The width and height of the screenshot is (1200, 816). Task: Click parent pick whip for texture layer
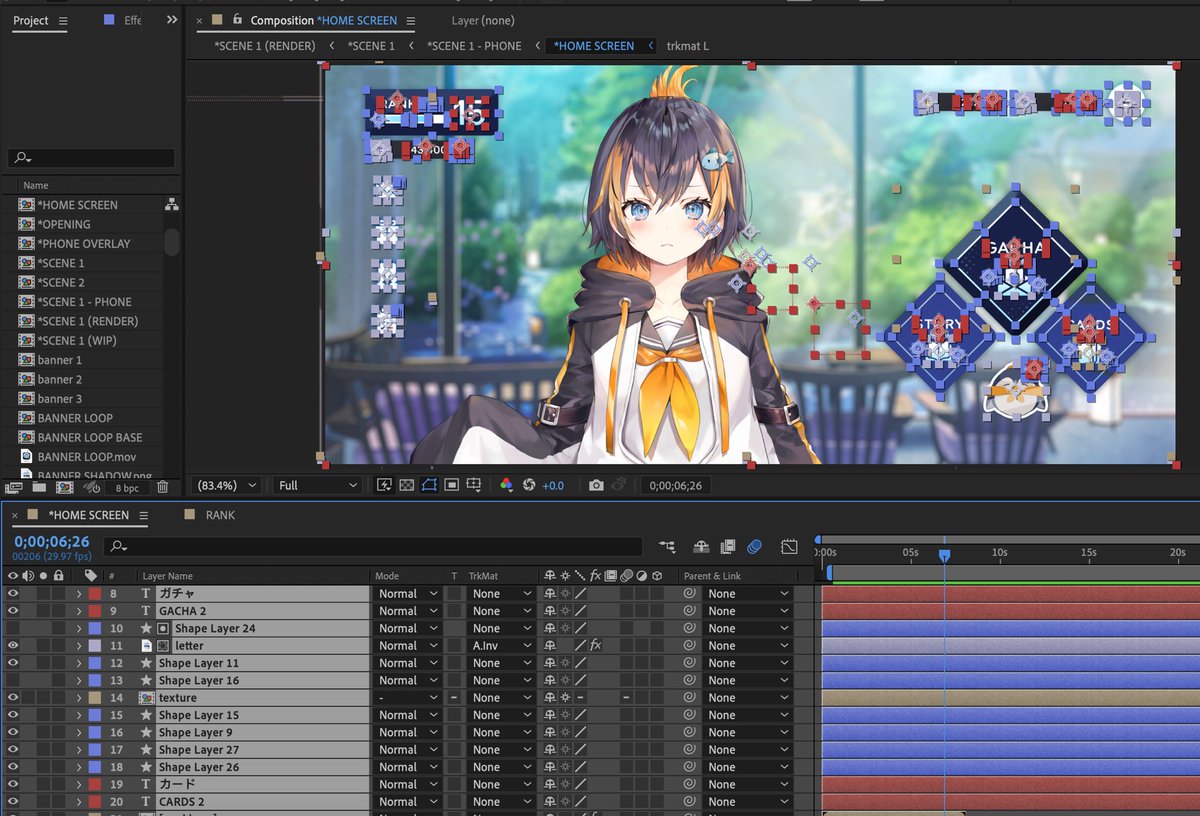[689, 698]
